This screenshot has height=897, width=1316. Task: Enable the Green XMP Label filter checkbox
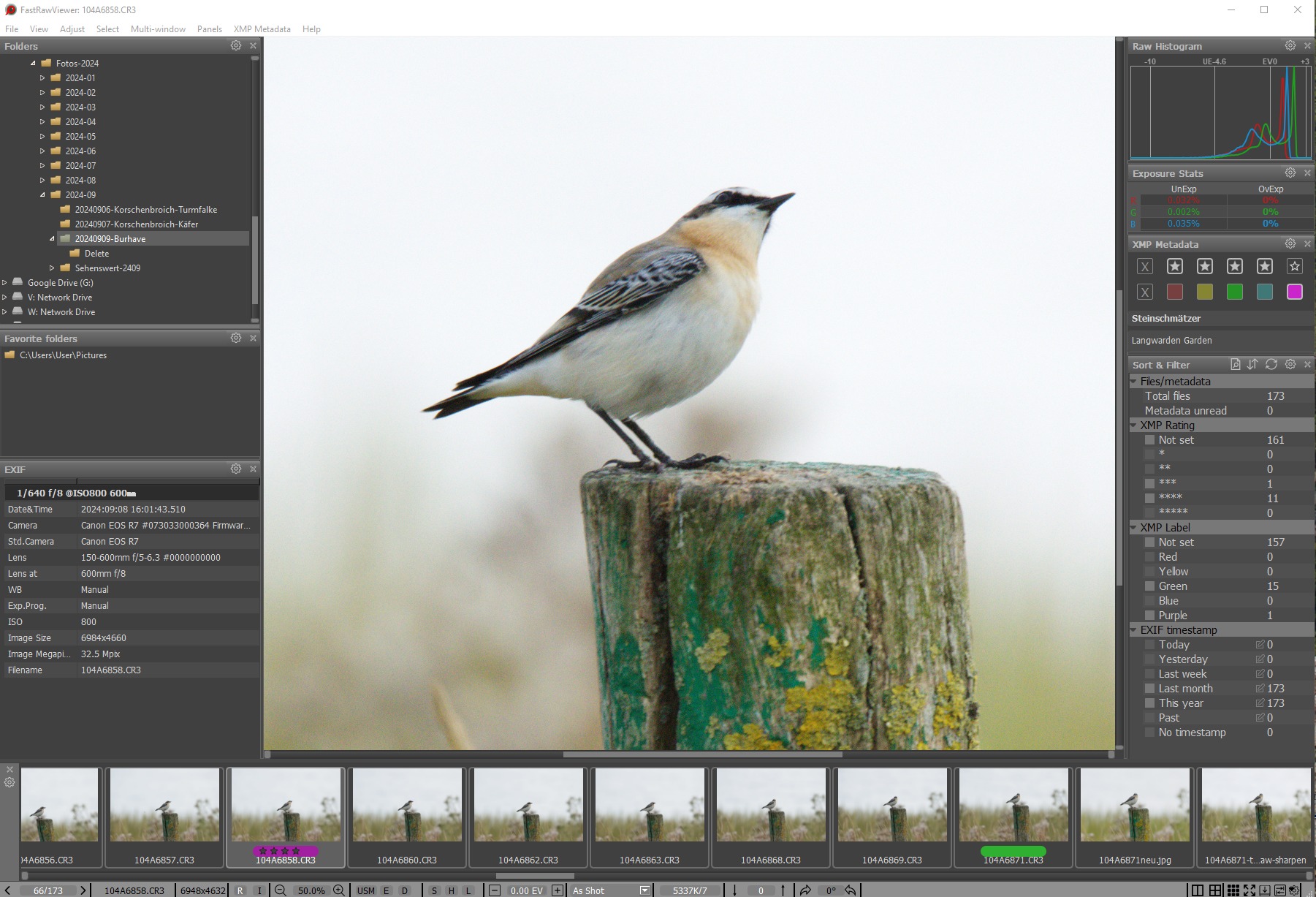point(1149,586)
